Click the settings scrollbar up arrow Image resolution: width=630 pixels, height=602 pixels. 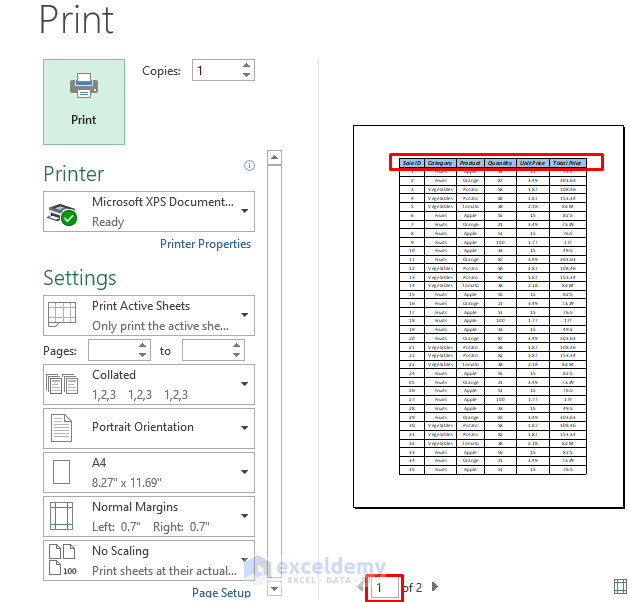pyautogui.click(x=274, y=158)
